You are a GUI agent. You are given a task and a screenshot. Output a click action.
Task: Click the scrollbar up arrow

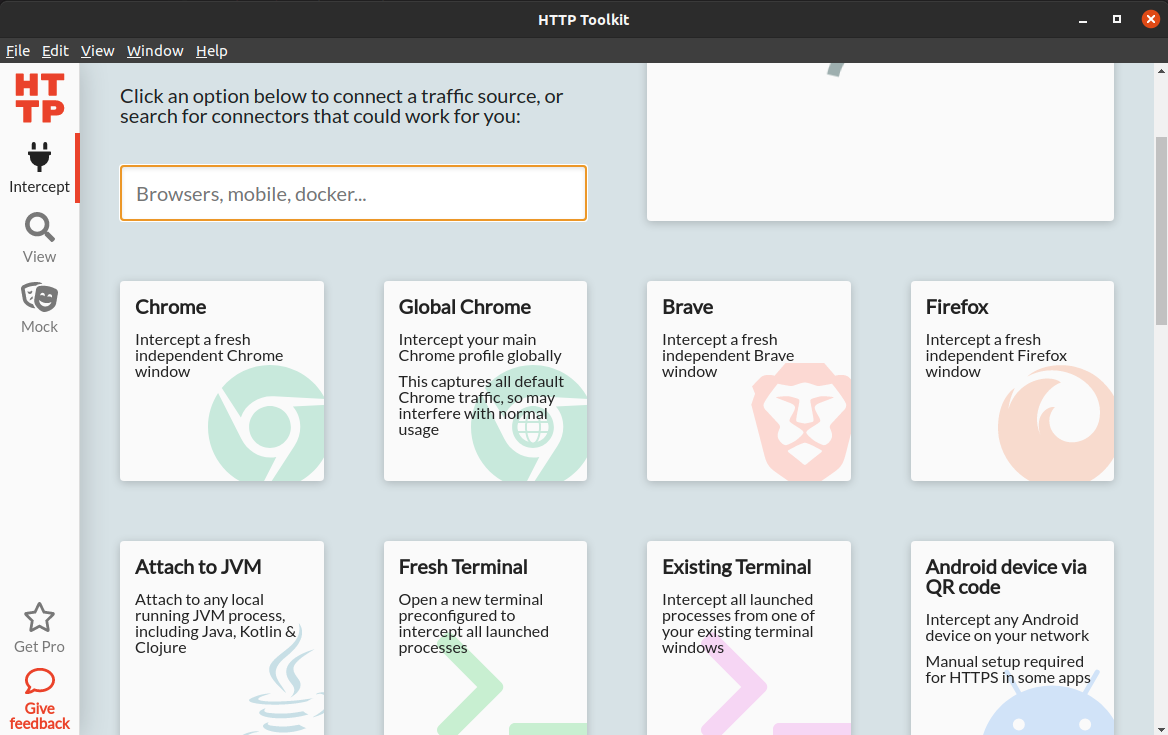click(1161, 71)
